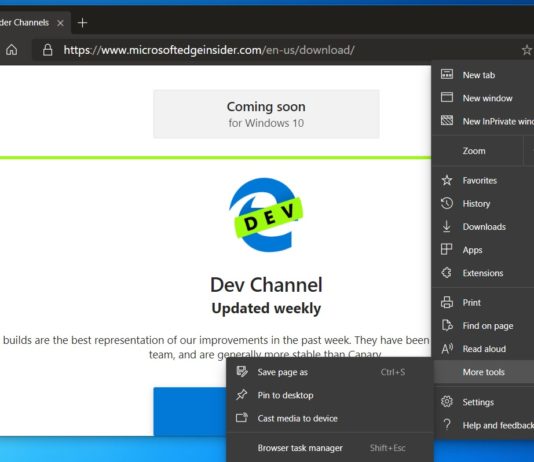This screenshot has width=534, height=462.
Task: Click the Help question mark icon
Action: tap(447, 425)
